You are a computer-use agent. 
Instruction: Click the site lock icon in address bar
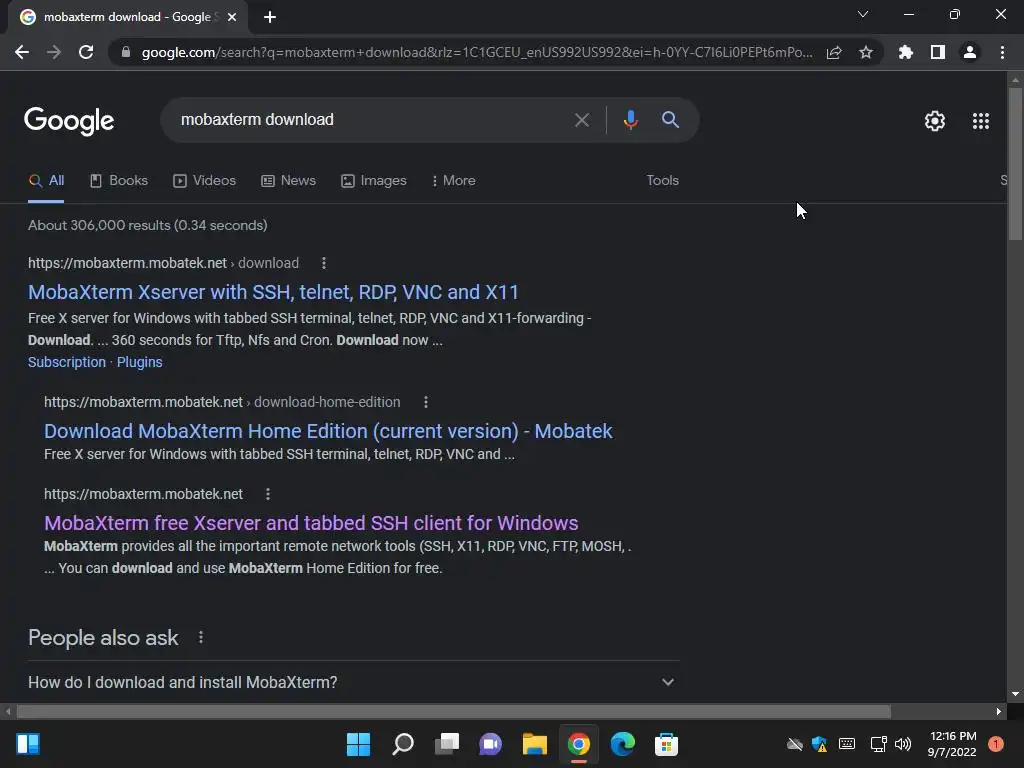(x=126, y=52)
